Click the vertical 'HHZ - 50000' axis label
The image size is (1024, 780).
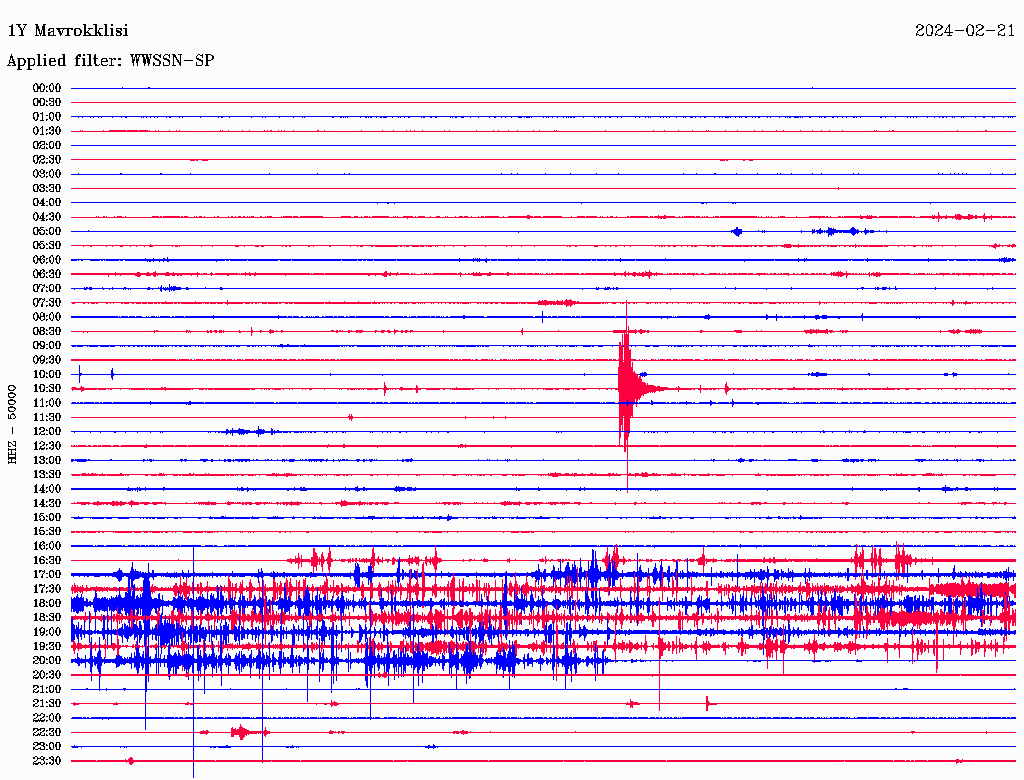(x=12, y=425)
